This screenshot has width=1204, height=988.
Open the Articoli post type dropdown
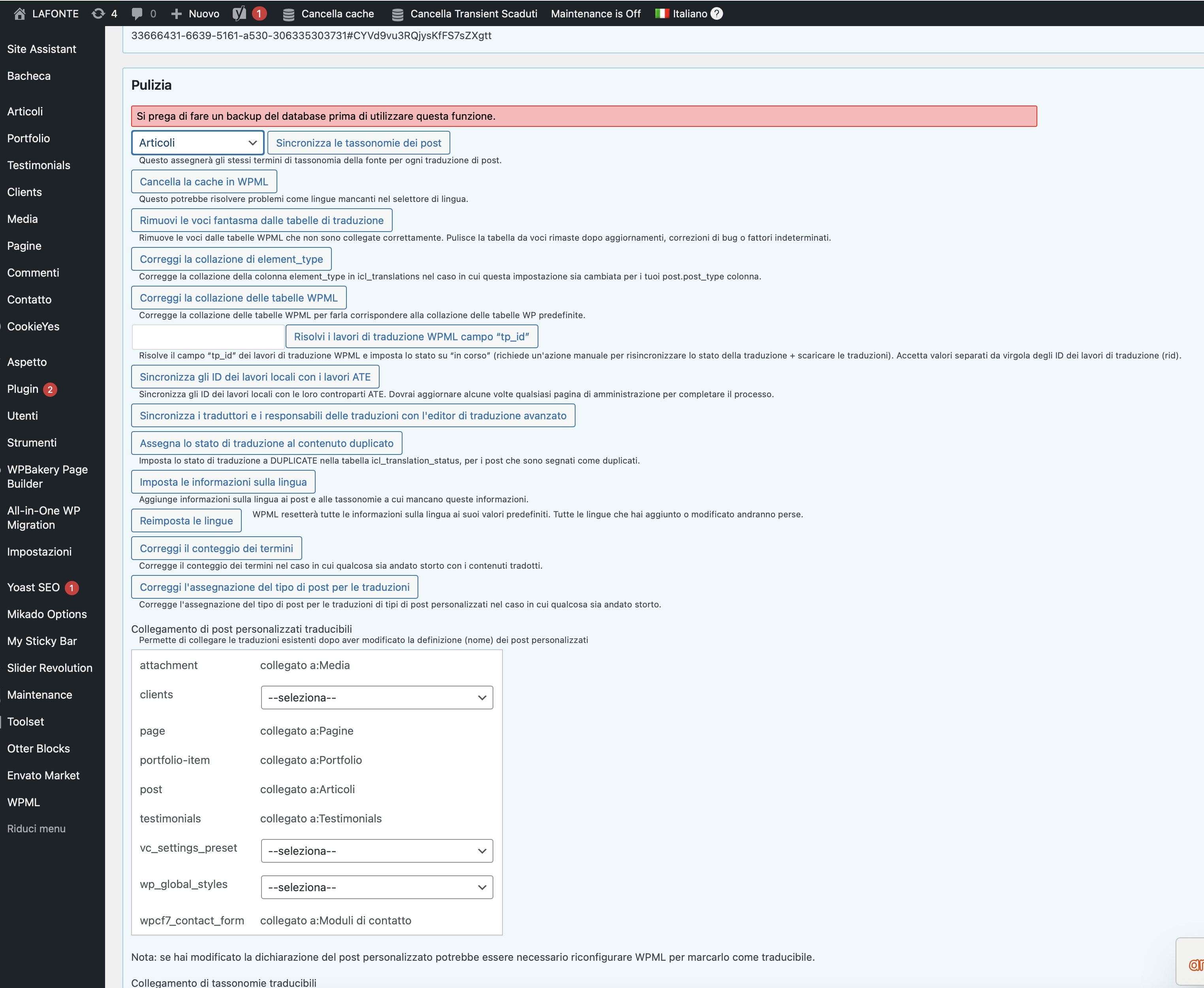click(198, 143)
